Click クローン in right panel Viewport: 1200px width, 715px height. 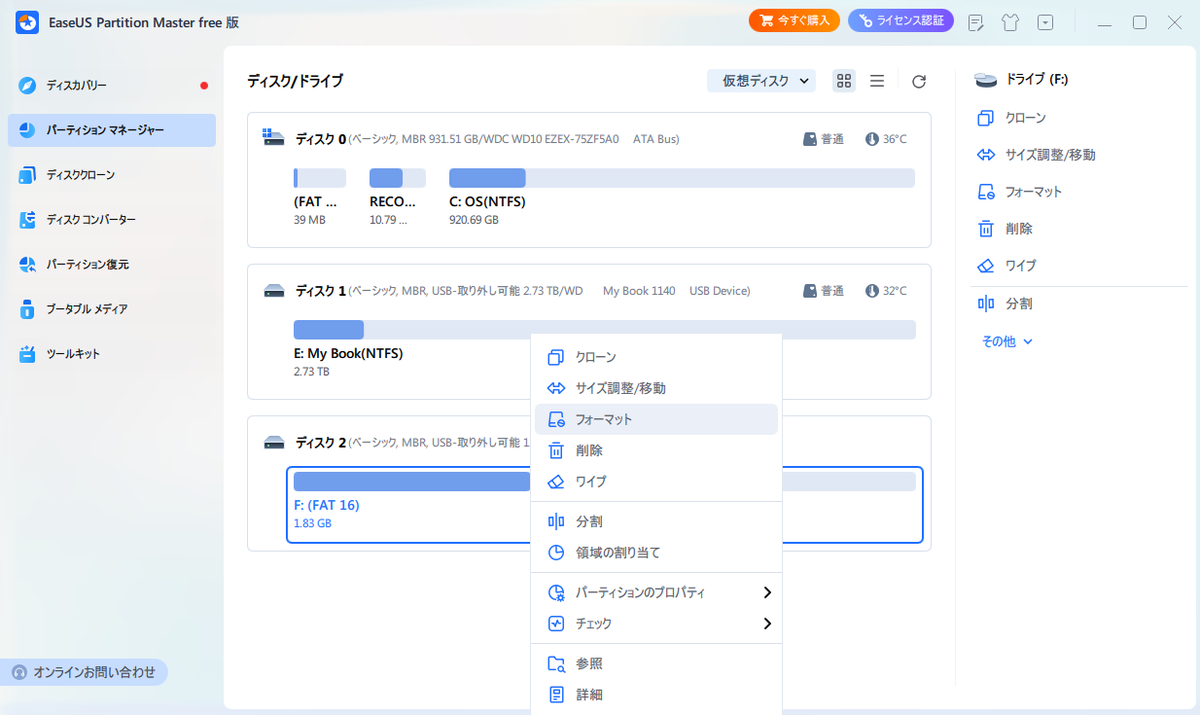[x=1012, y=118]
